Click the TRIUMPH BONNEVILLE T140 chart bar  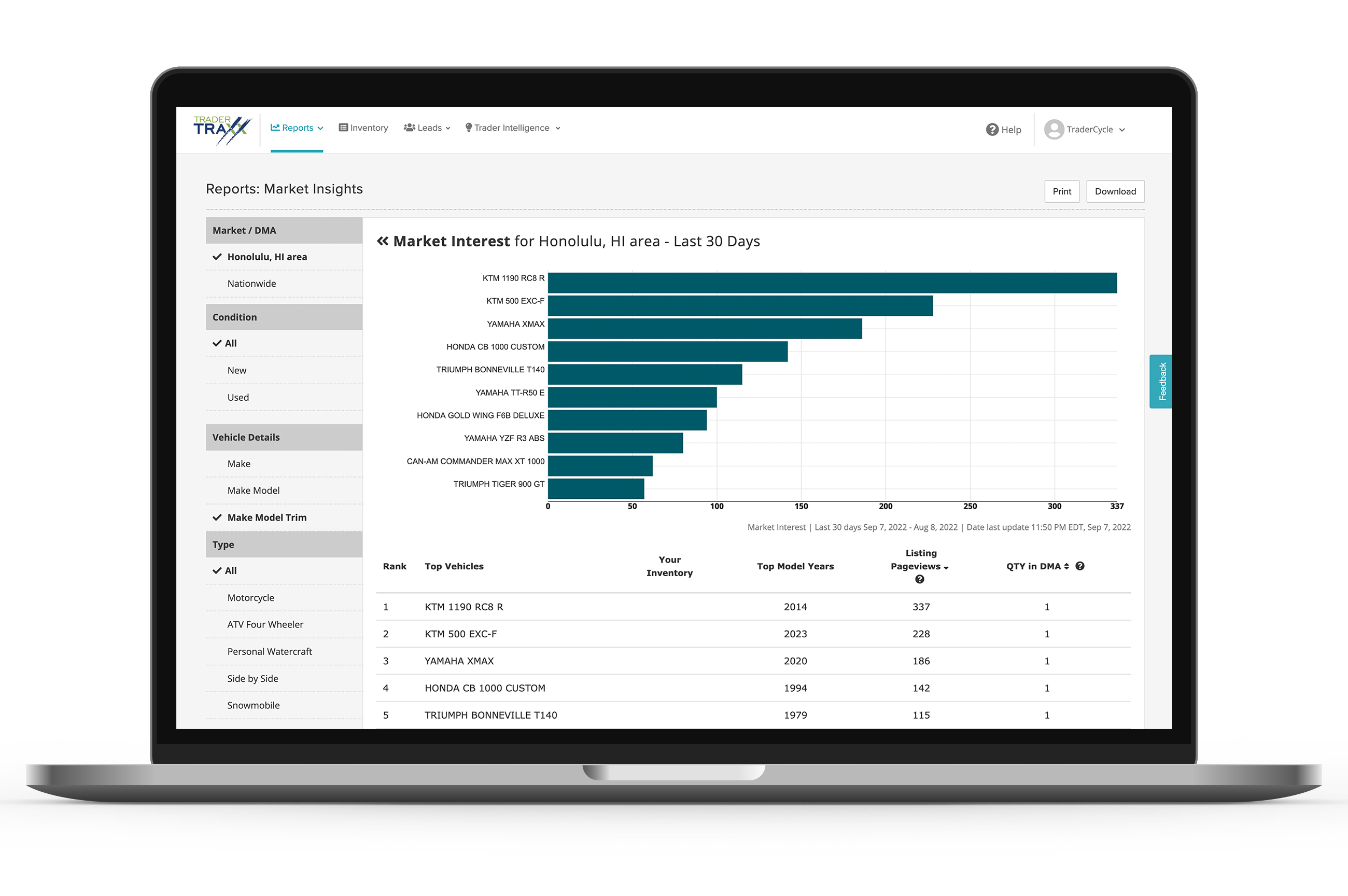pyautogui.click(x=645, y=374)
